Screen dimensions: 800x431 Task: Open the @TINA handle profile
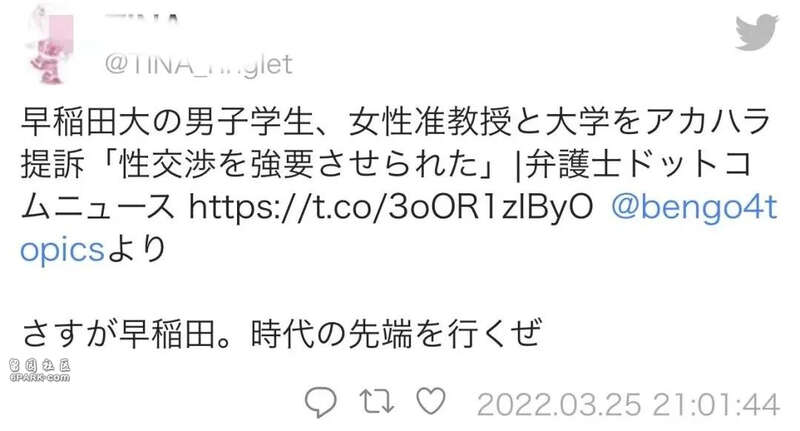pyautogui.click(x=198, y=65)
